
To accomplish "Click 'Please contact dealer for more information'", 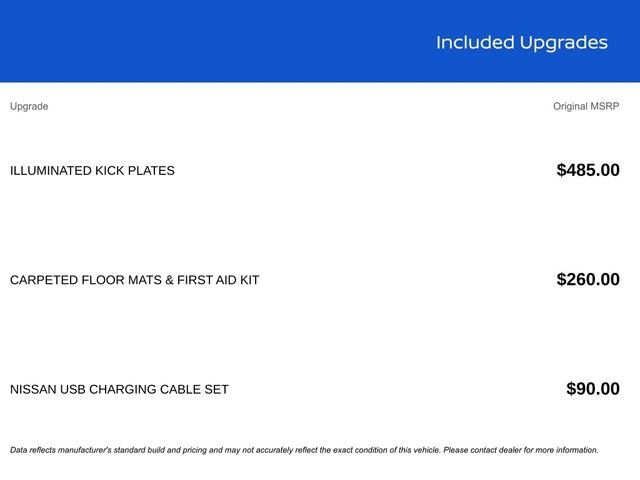I will pyautogui.click(x=520, y=450).
